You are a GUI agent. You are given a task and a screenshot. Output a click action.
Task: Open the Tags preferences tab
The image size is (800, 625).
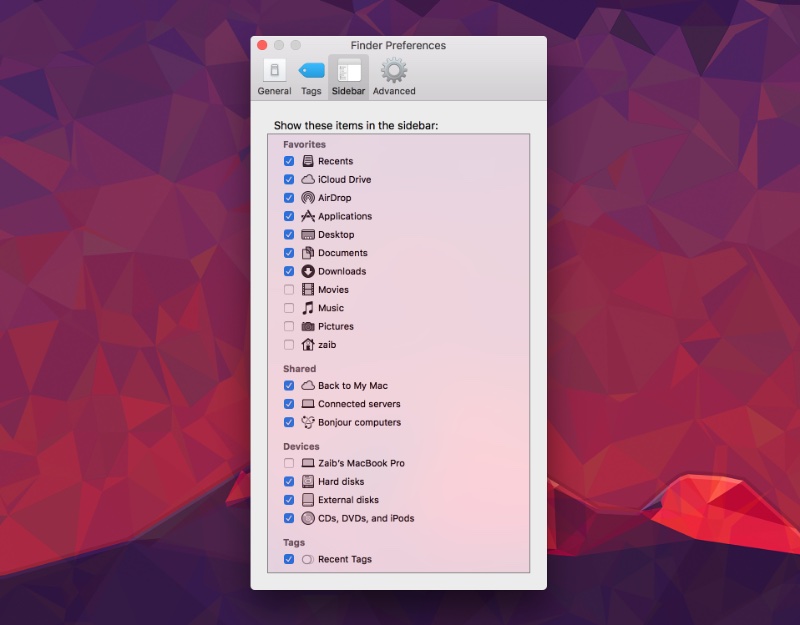tap(311, 75)
